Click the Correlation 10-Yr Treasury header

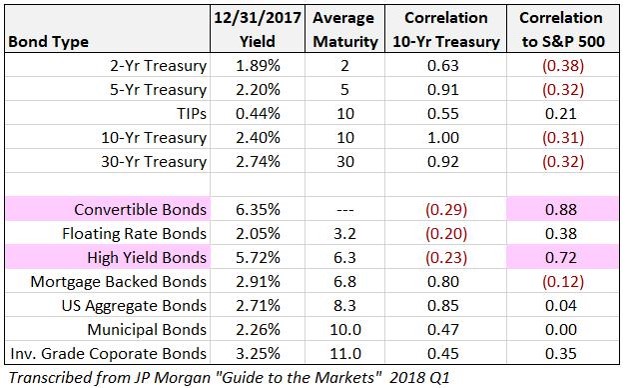tap(446, 29)
